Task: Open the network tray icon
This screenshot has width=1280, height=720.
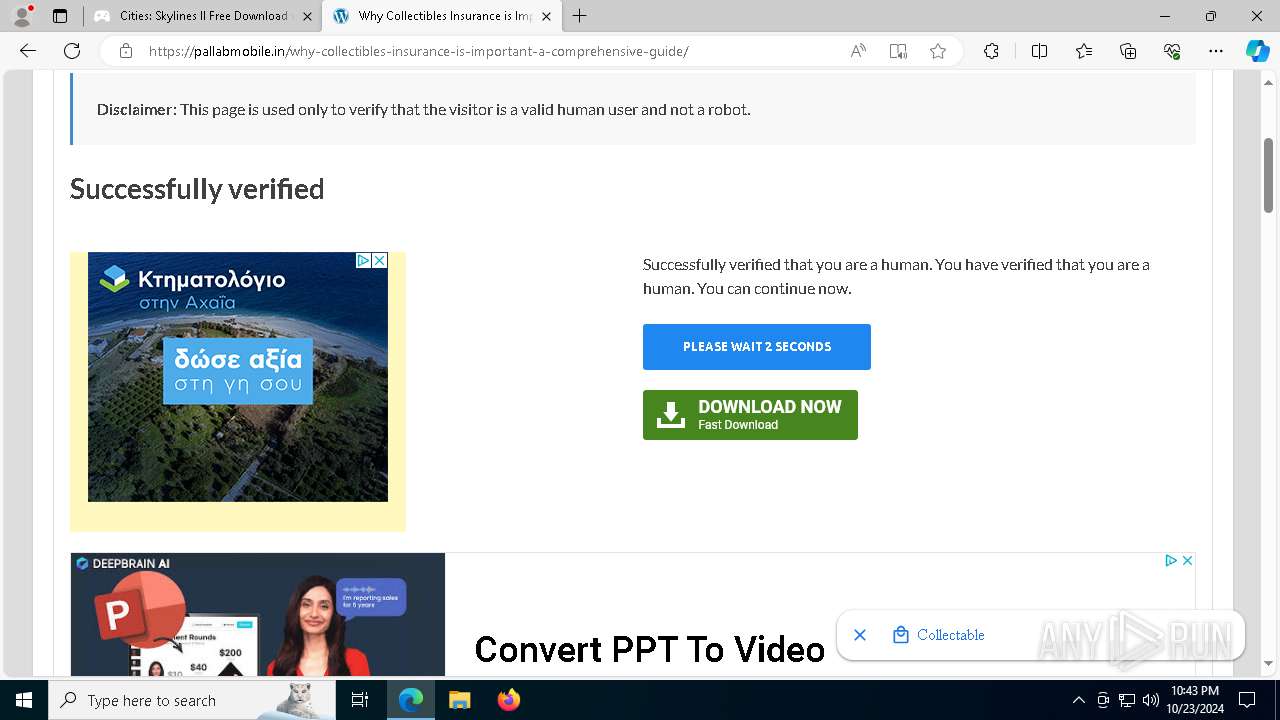Action: click(x=1127, y=700)
